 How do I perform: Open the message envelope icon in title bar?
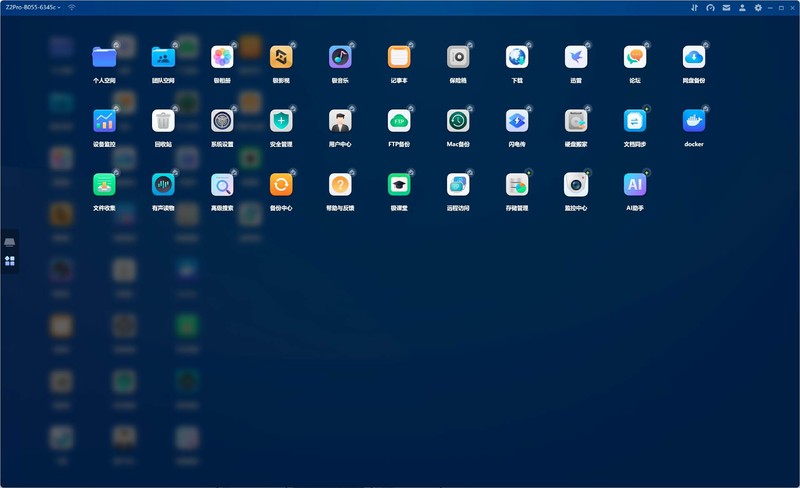pyautogui.click(x=726, y=8)
